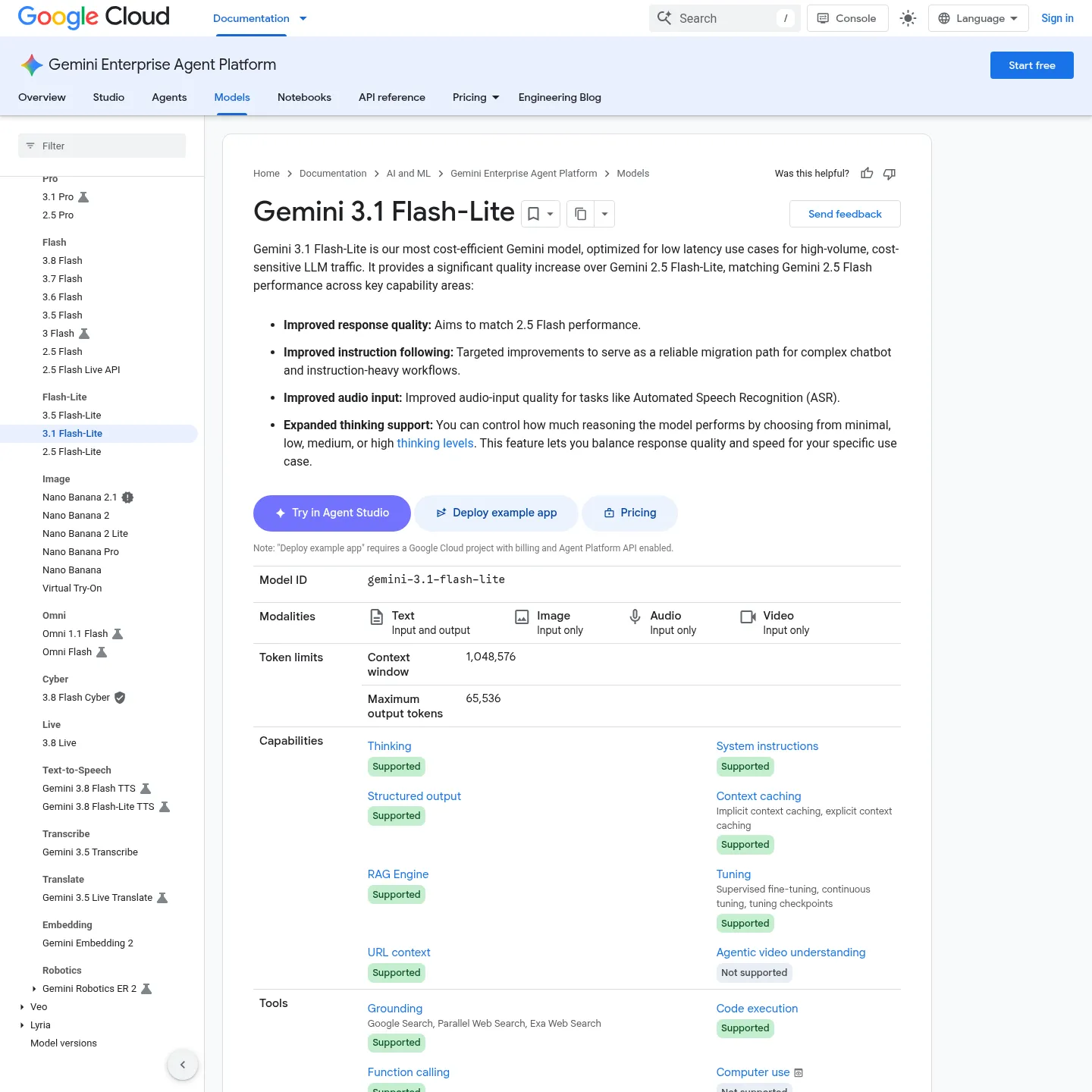Click the Google Cloud logo
The image size is (1092, 1092).
(x=94, y=17)
